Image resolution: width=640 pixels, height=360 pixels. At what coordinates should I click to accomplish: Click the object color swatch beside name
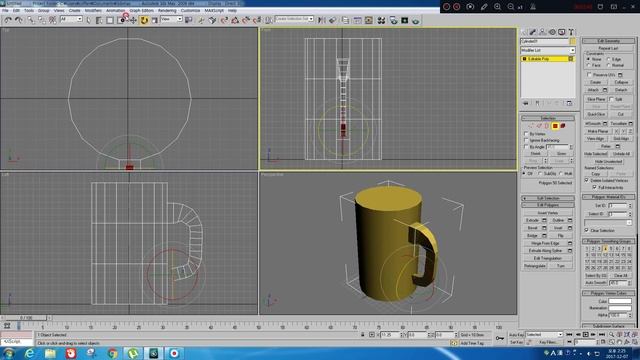click(x=573, y=41)
